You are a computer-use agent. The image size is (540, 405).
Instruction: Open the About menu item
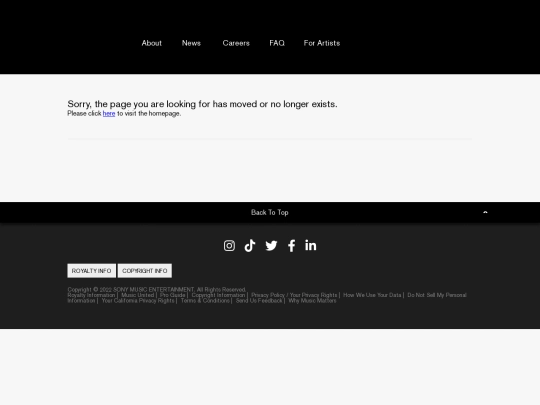pyautogui.click(x=152, y=43)
